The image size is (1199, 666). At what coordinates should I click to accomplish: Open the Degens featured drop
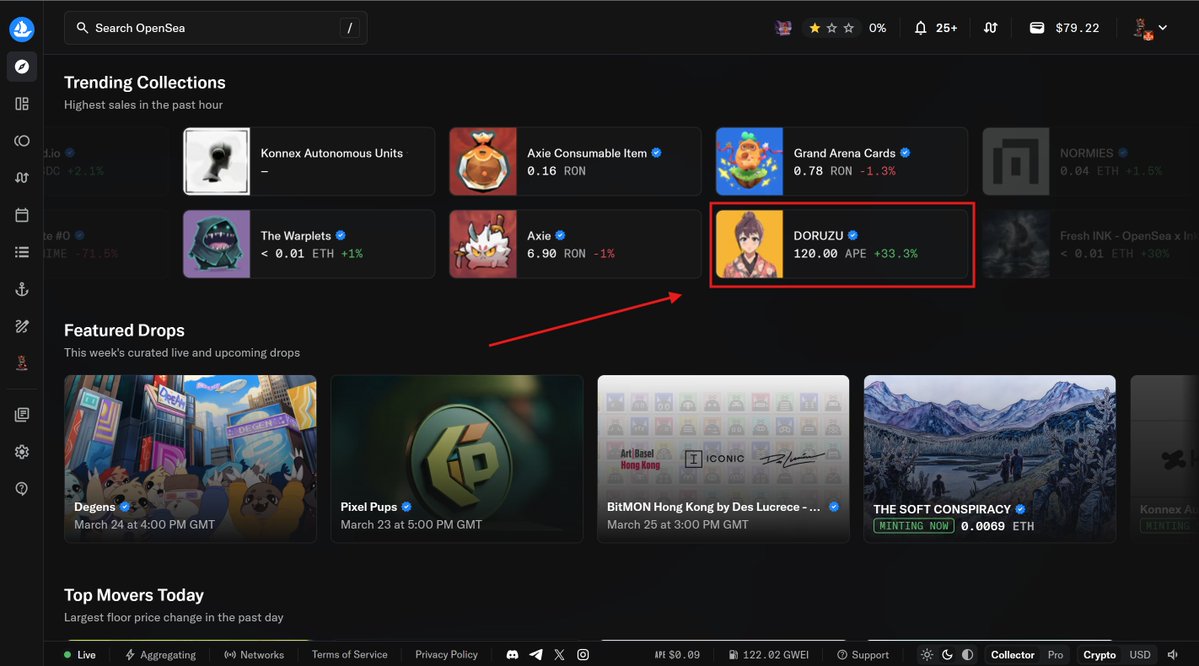(x=190, y=459)
